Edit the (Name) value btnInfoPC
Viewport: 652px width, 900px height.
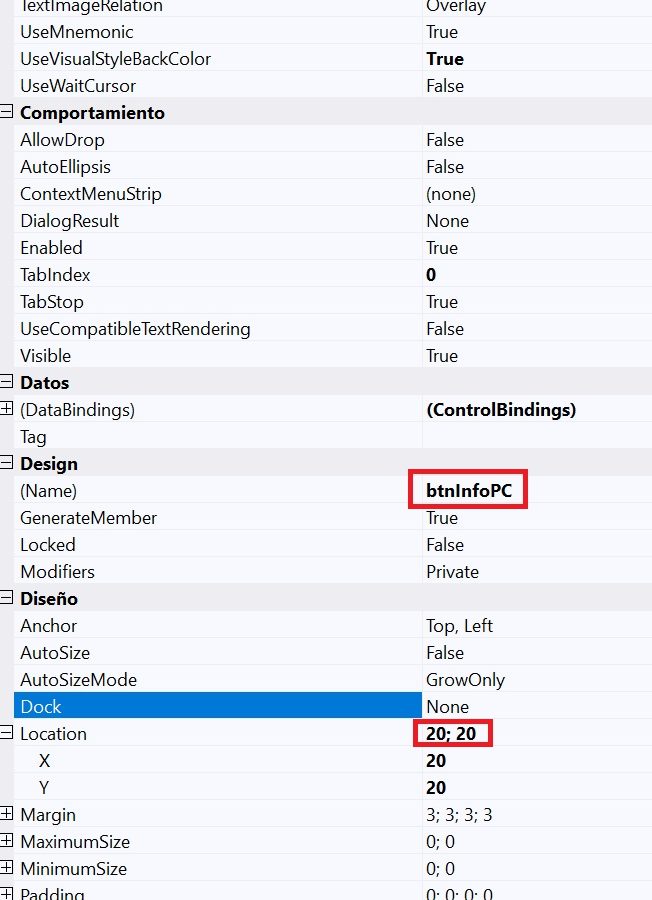pyautogui.click(x=468, y=491)
